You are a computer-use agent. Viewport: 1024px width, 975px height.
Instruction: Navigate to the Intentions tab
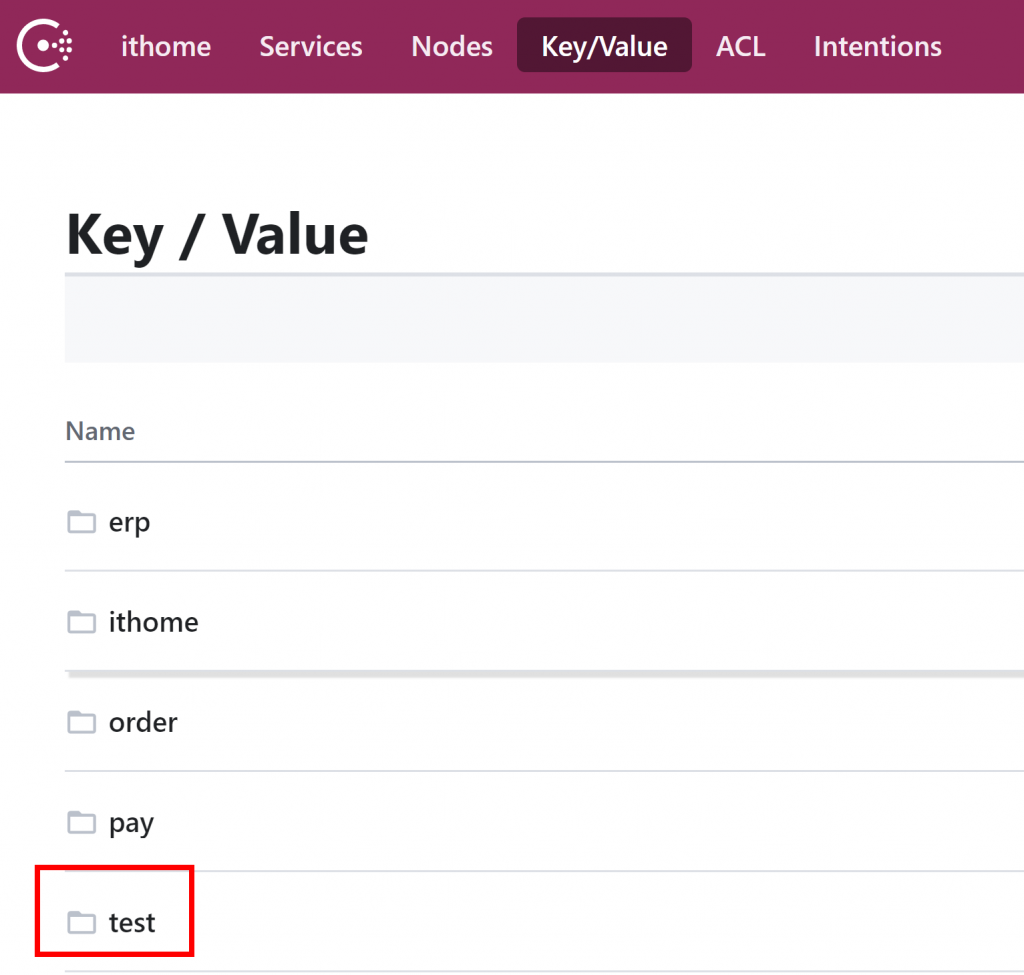click(x=877, y=46)
